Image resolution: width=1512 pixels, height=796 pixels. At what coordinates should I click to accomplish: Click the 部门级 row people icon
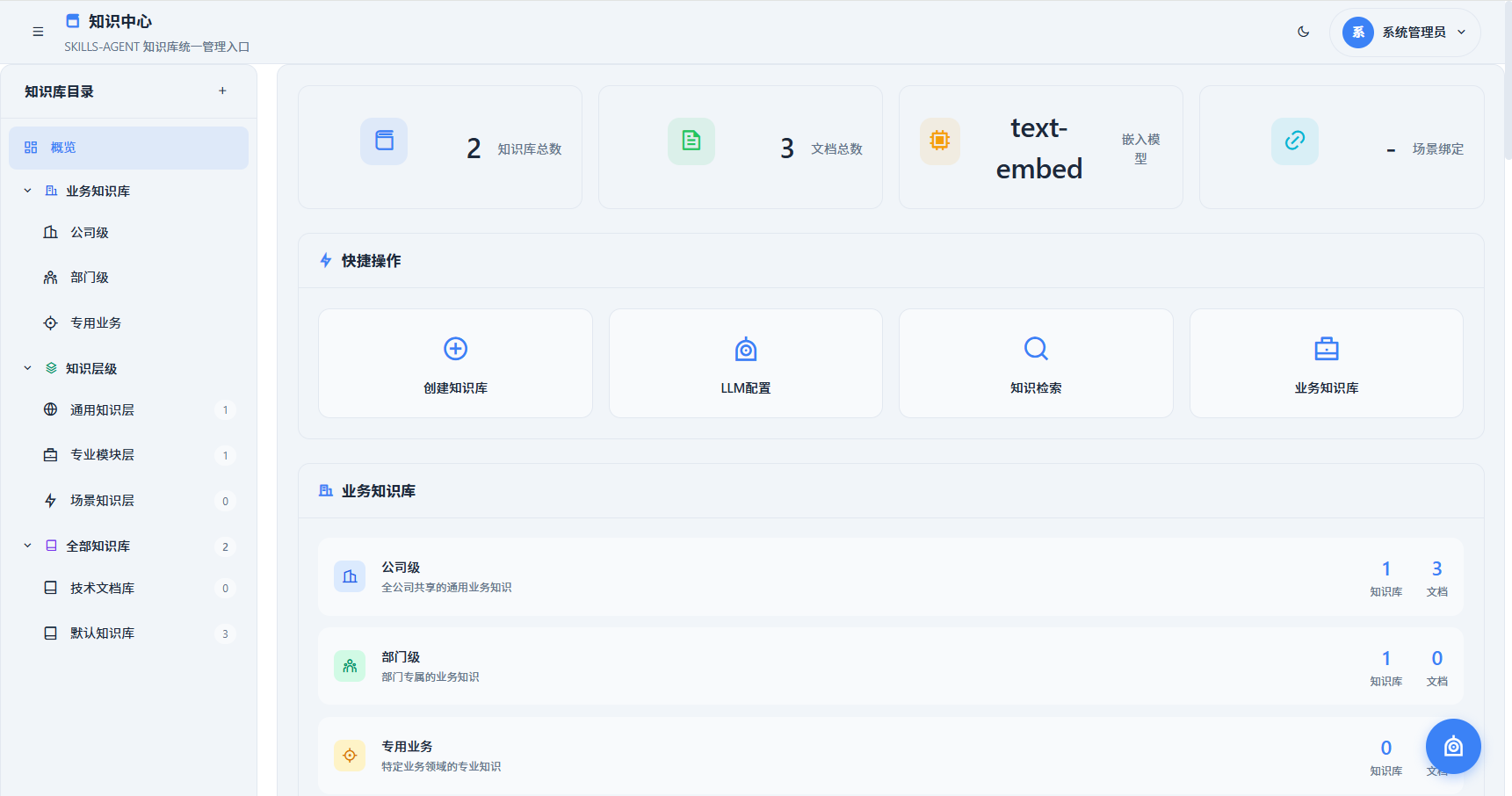pos(350,666)
